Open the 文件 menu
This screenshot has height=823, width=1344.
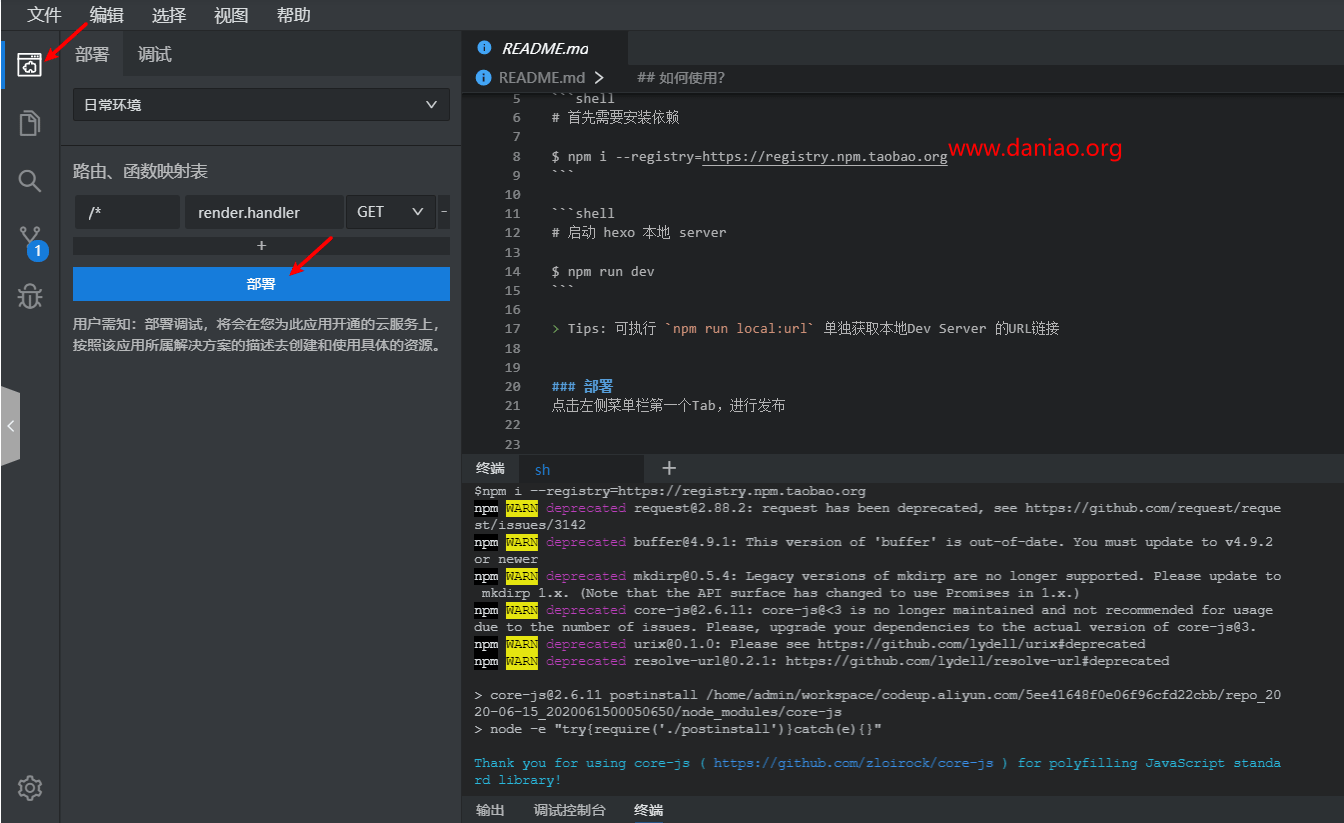click(44, 15)
